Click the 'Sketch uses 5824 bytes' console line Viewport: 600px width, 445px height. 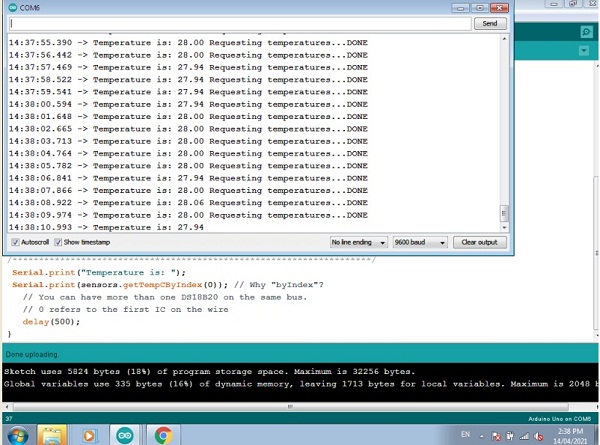pos(209,372)
